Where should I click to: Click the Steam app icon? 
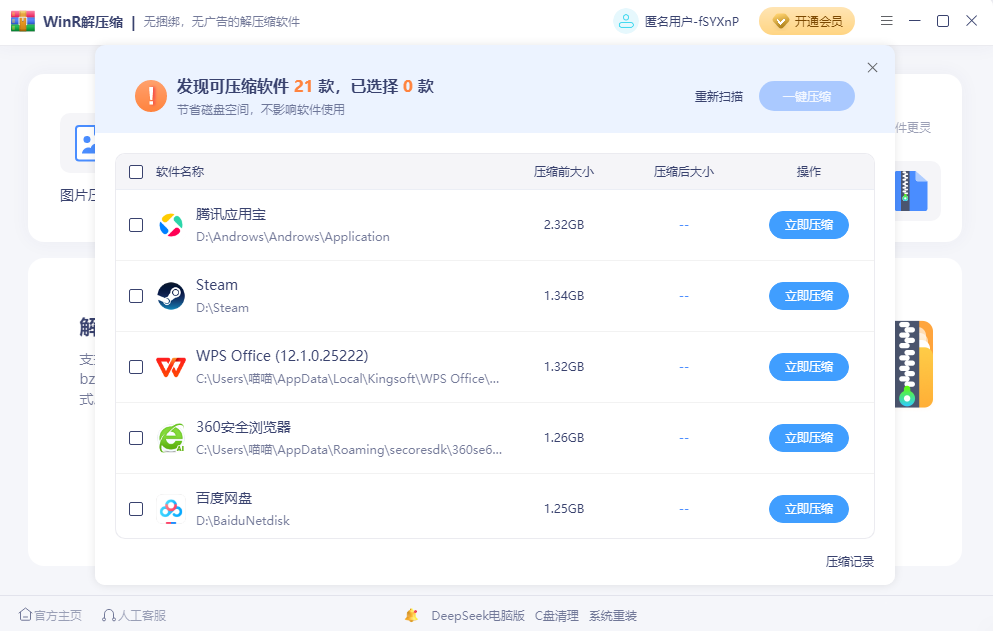(x=171, y=296)
